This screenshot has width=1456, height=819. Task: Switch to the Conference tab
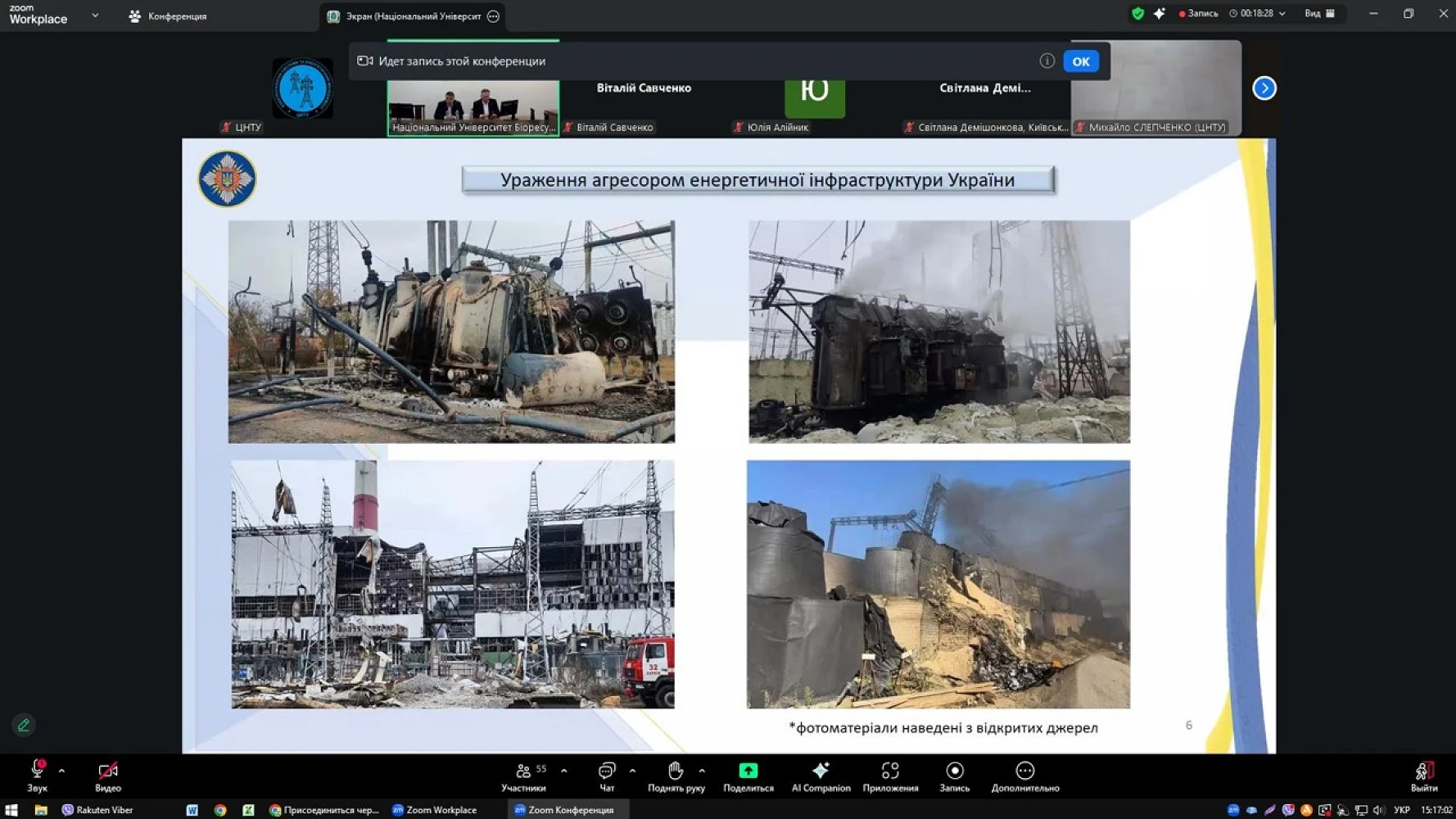pyautogui.click(x=168, y=16)
